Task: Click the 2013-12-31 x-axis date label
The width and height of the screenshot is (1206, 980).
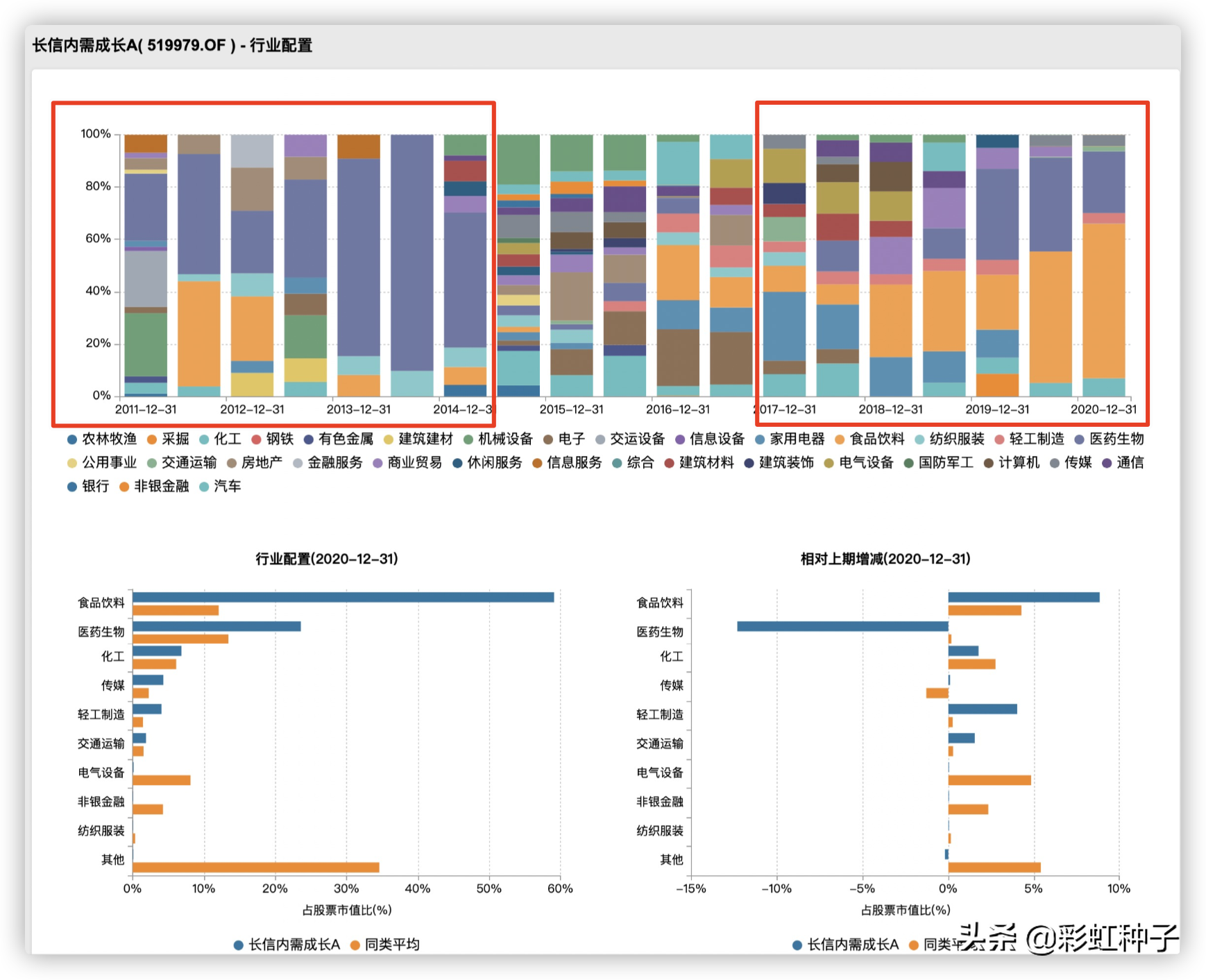Action: click(x=359, y=409)
